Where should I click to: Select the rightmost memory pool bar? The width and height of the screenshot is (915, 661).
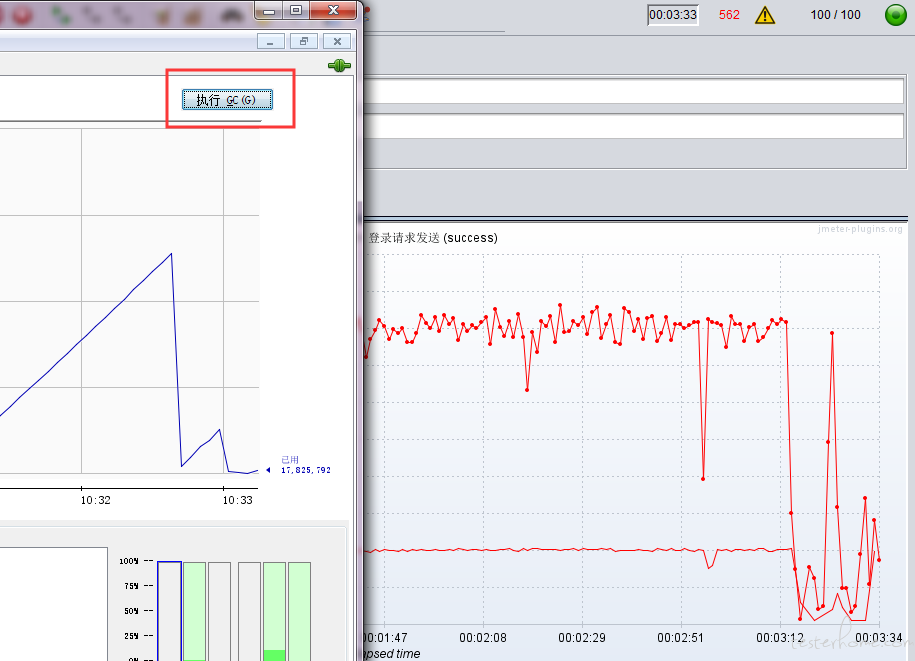point(299,610)
